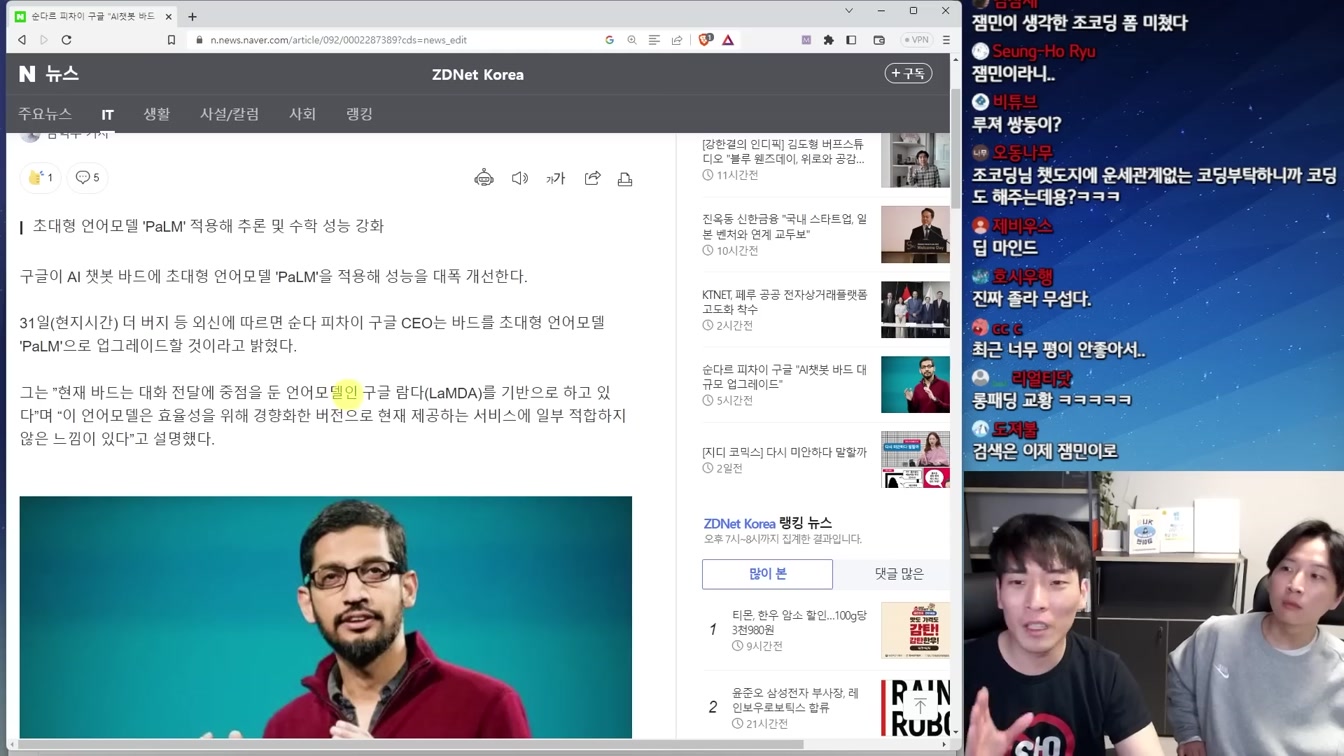Screen dimensions: 1344x756
Task: Open the browser hamburger menu
Action: [946, 40]
